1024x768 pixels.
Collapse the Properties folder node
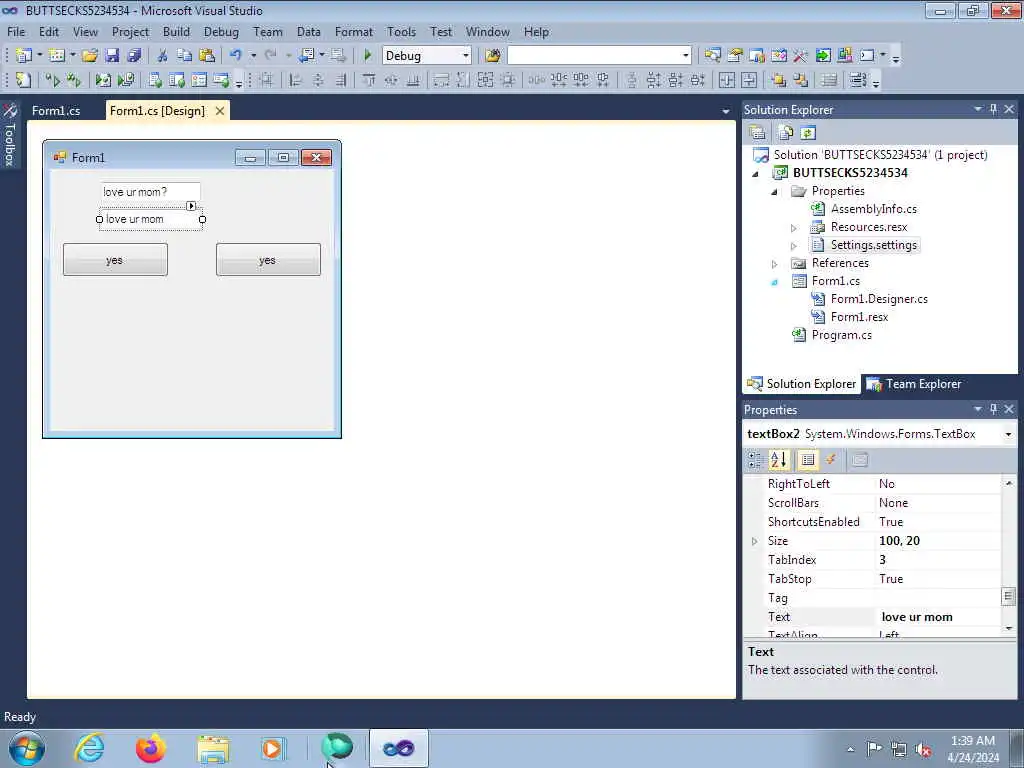pyautogui.click(x=775, y=192)
